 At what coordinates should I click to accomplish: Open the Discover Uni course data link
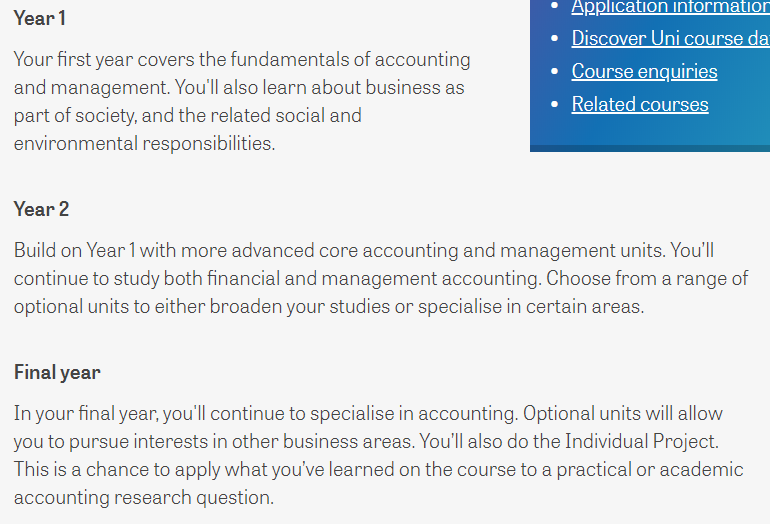[670, 38]
